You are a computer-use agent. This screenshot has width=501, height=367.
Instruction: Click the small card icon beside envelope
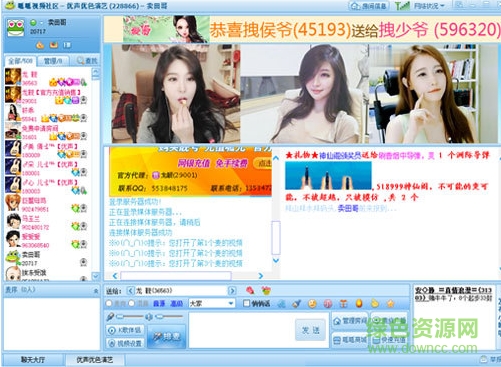coord(67,45)
